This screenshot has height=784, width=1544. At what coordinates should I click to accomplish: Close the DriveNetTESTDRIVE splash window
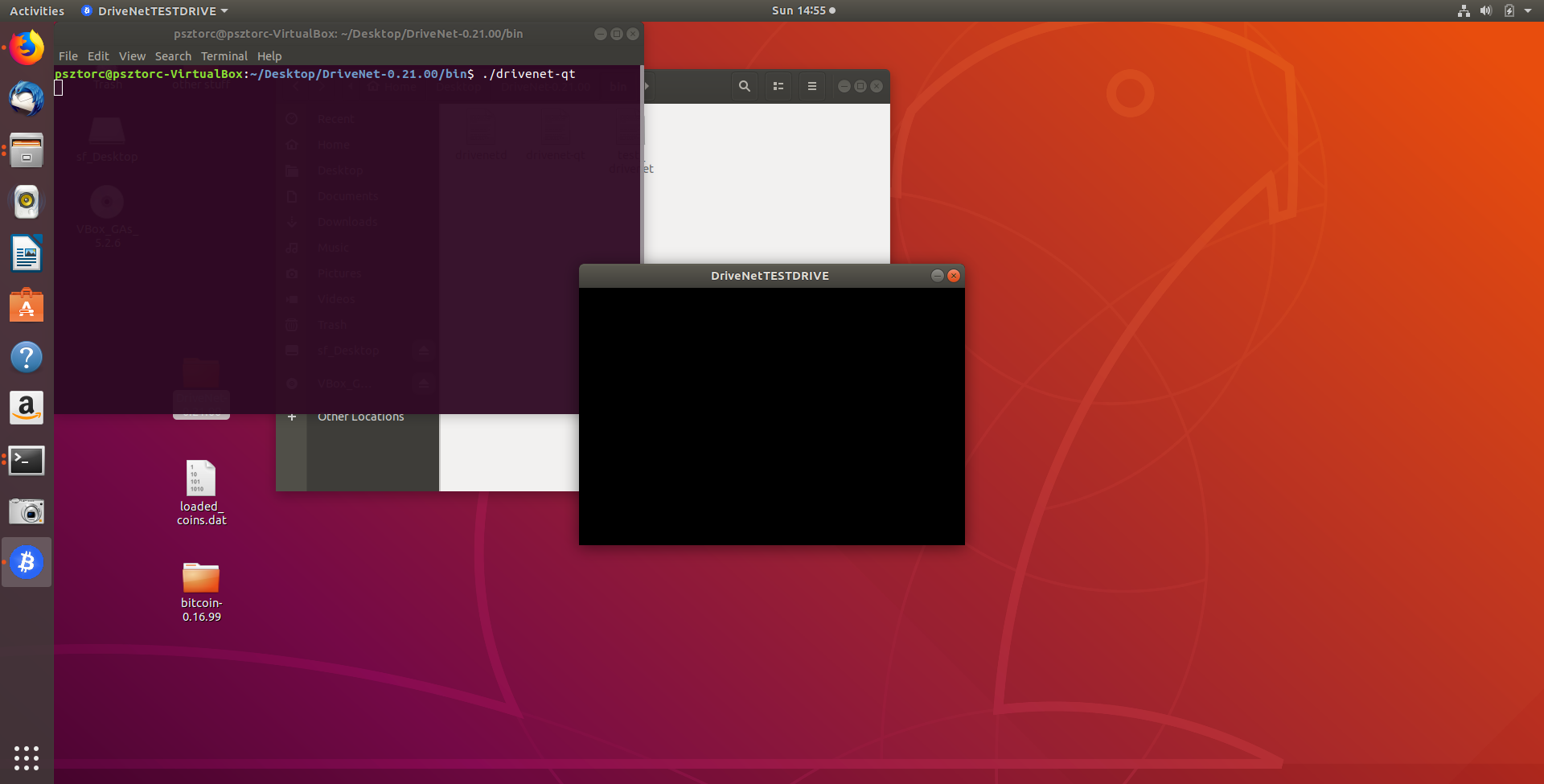coord(954,276)
